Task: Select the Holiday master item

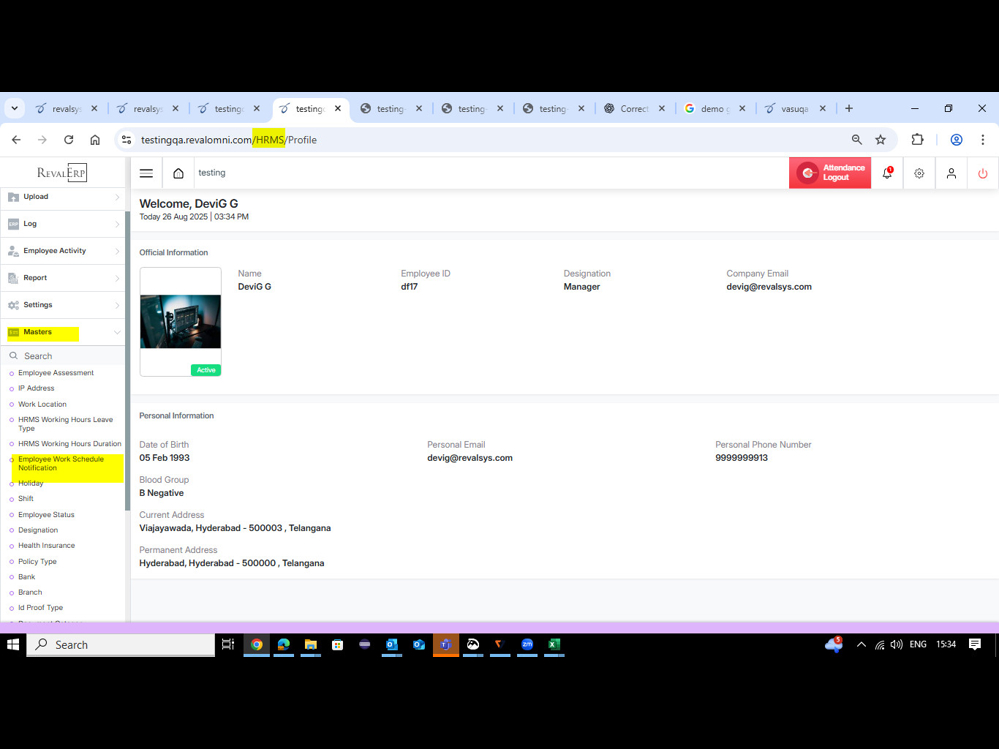Action: (31, 483)
